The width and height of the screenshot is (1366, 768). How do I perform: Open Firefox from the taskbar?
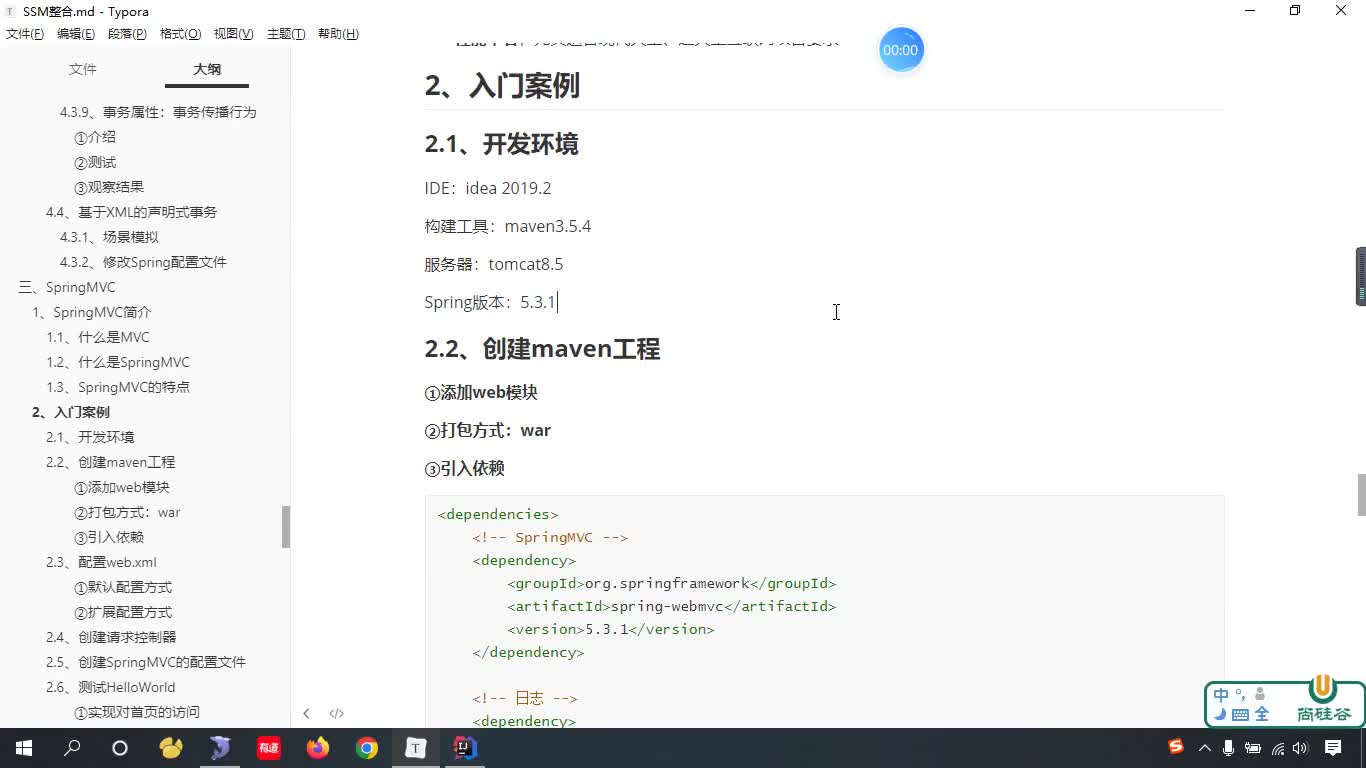click(318, 748)
